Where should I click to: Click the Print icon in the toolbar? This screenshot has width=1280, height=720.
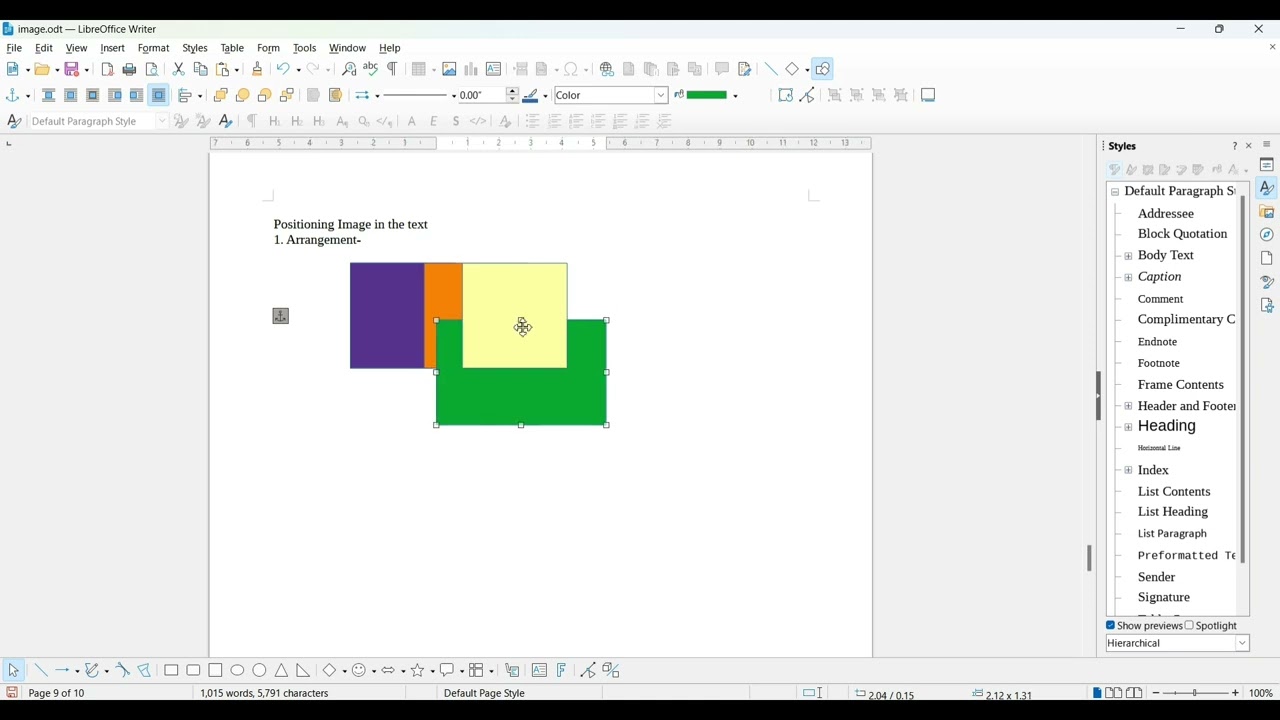click(130, 70)
